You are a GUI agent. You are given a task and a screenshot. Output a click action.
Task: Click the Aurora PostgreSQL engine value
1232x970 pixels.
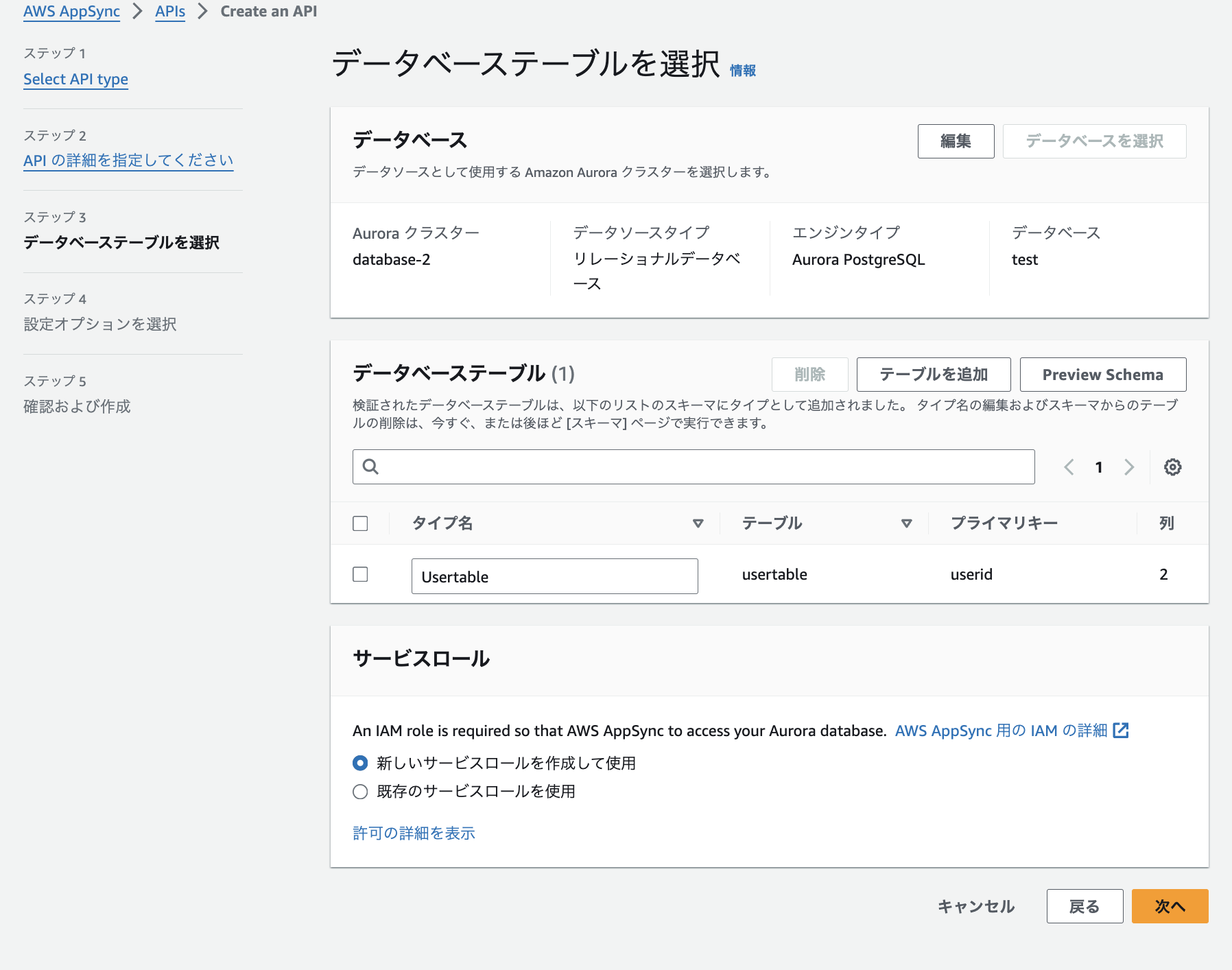tap(858, 260)
